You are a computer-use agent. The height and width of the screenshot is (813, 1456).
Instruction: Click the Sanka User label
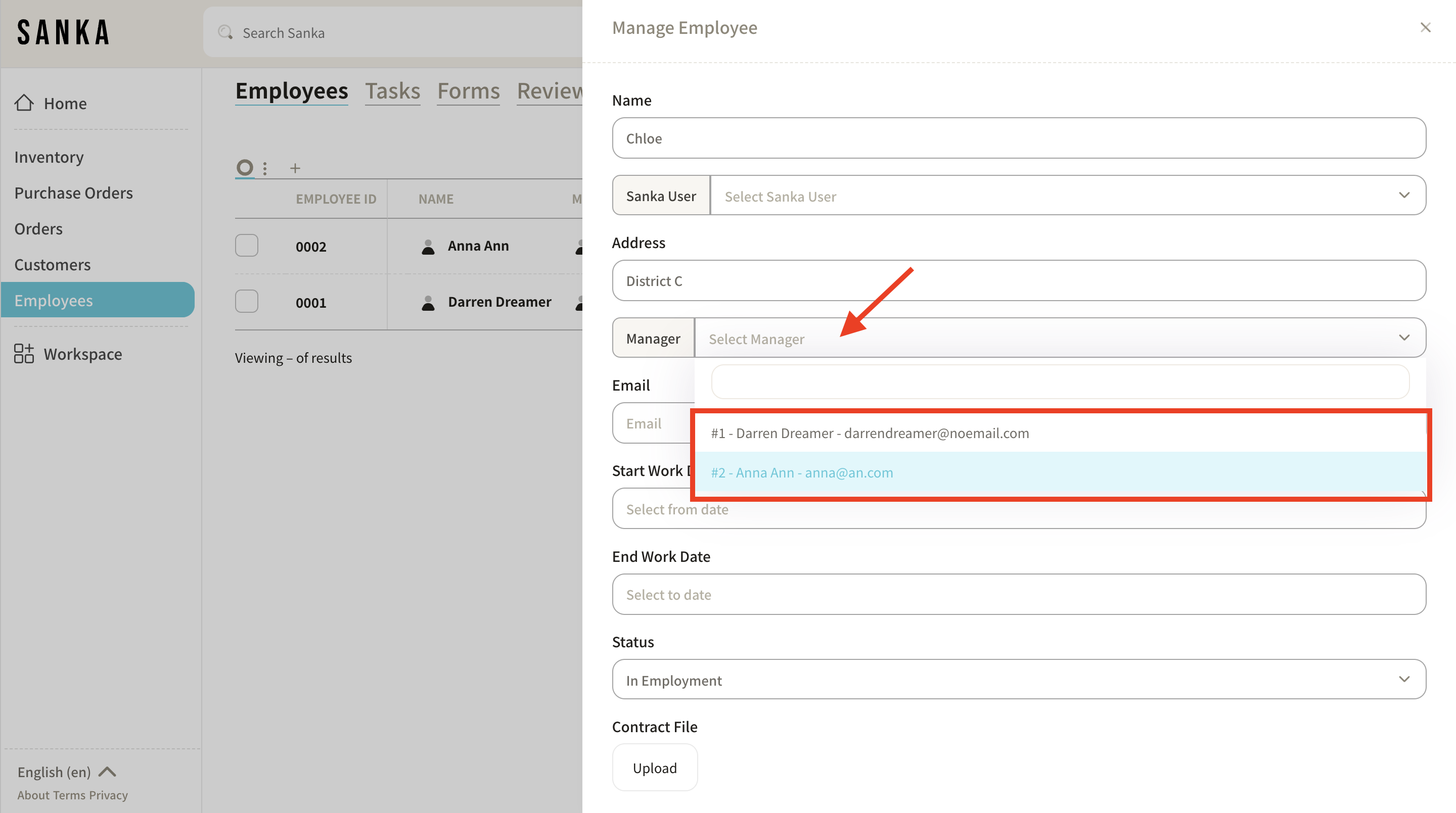pos(661,196)
